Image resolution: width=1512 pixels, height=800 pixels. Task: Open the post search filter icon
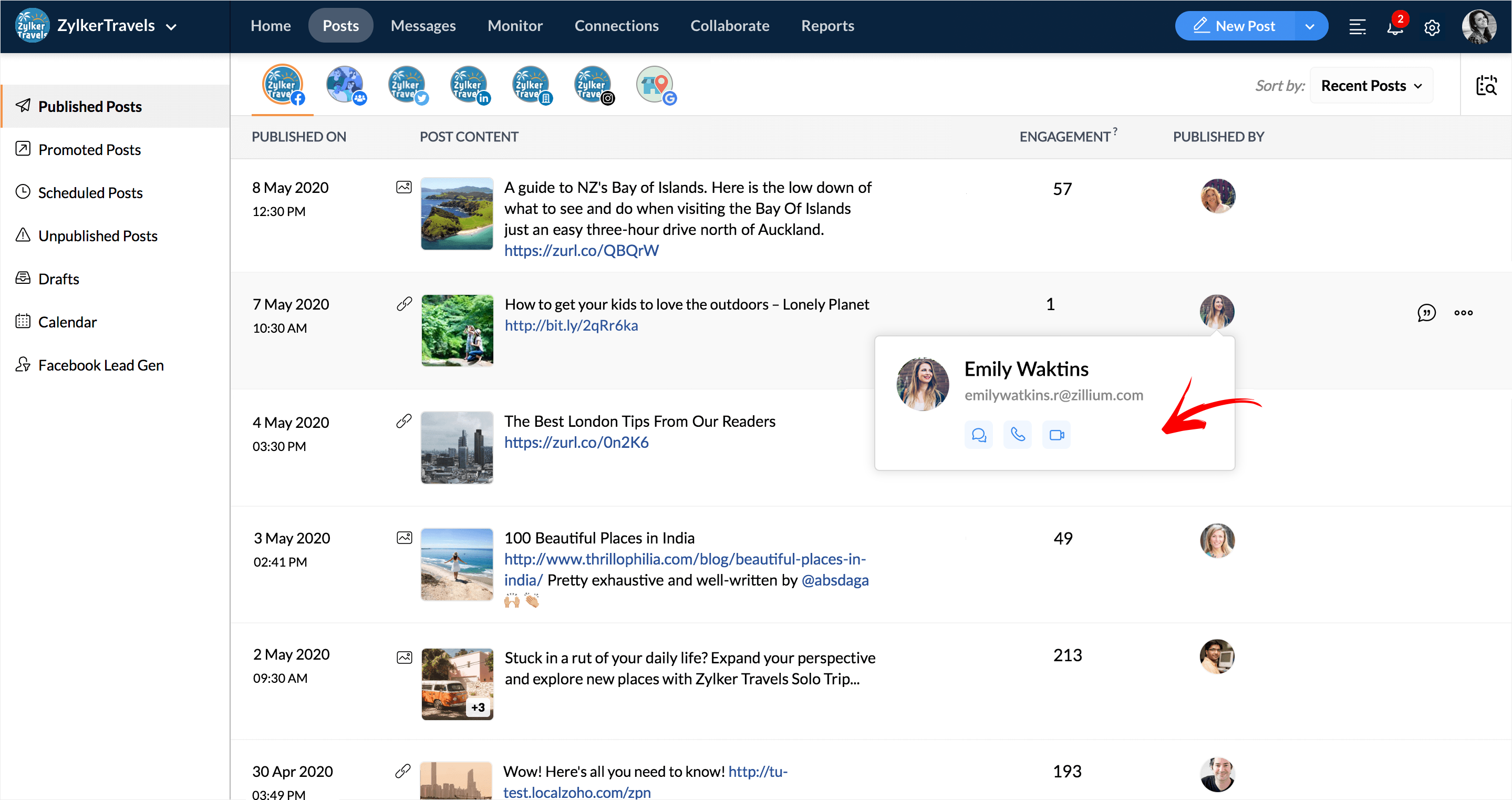coord(1486,86)
